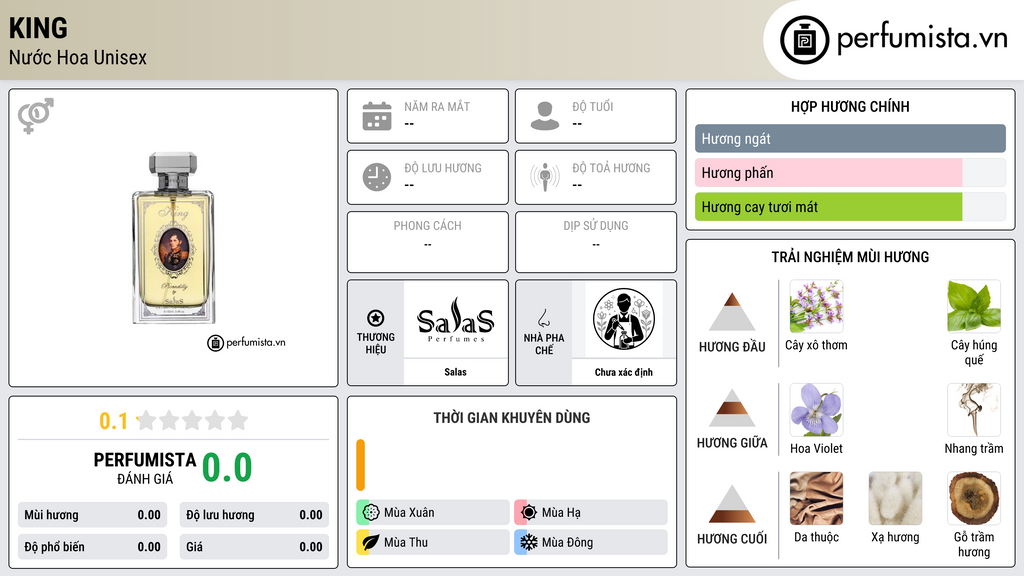Click the Dịp sử dụng info box
The image size is (1024, 576).
pyautogui.click(x=596, y=242)
